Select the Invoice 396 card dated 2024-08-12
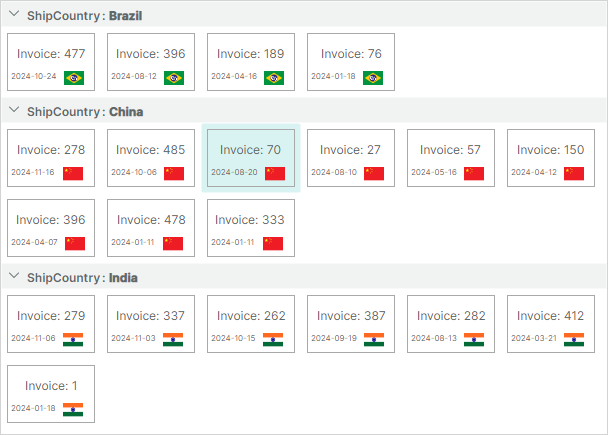 click(x=151, y=62)
